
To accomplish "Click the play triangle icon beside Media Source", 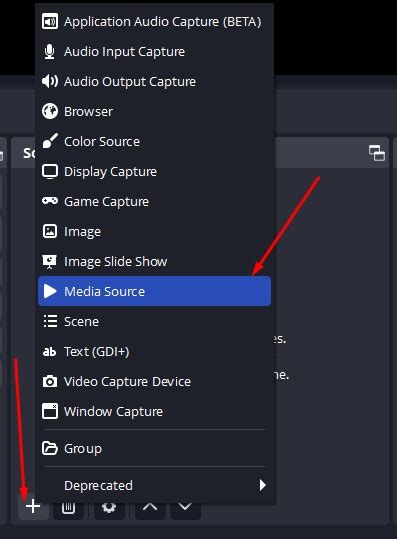I will point(50,291).
